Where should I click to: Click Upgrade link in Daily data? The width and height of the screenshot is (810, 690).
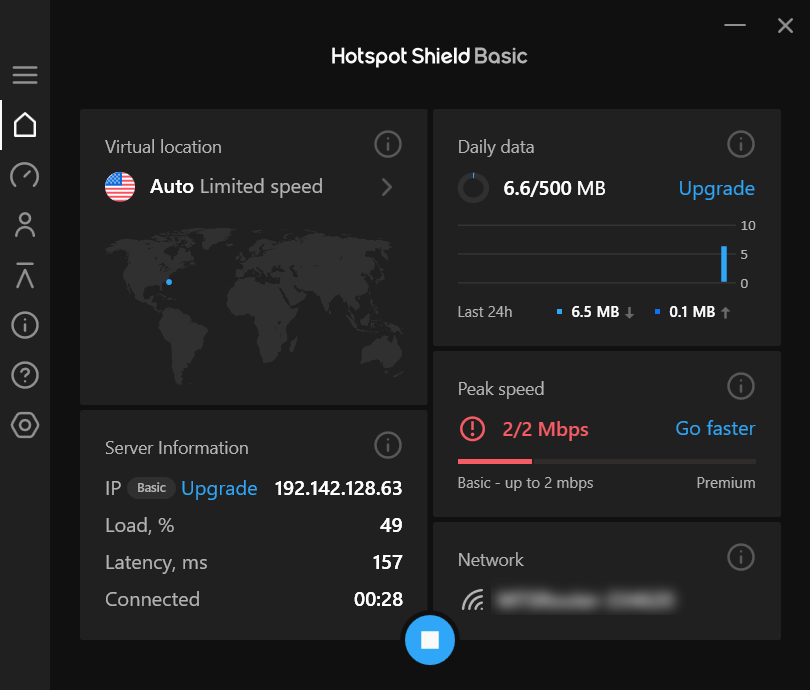[x=716, y=189]
